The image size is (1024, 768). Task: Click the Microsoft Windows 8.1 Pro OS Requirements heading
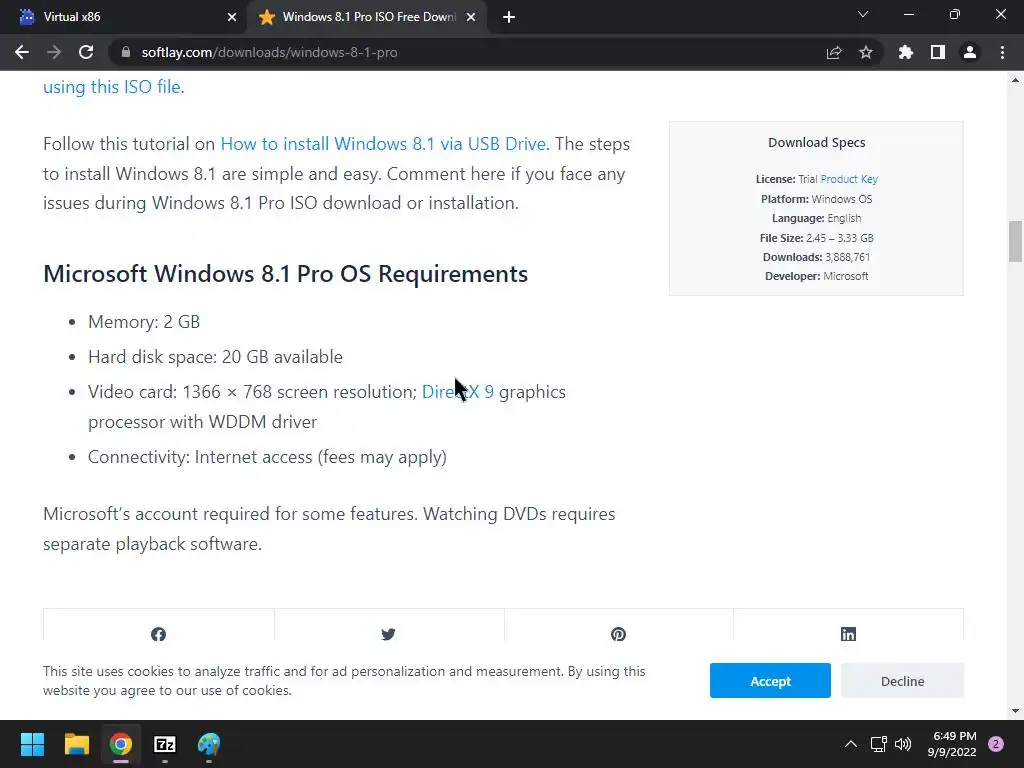[x=285, y=274]
